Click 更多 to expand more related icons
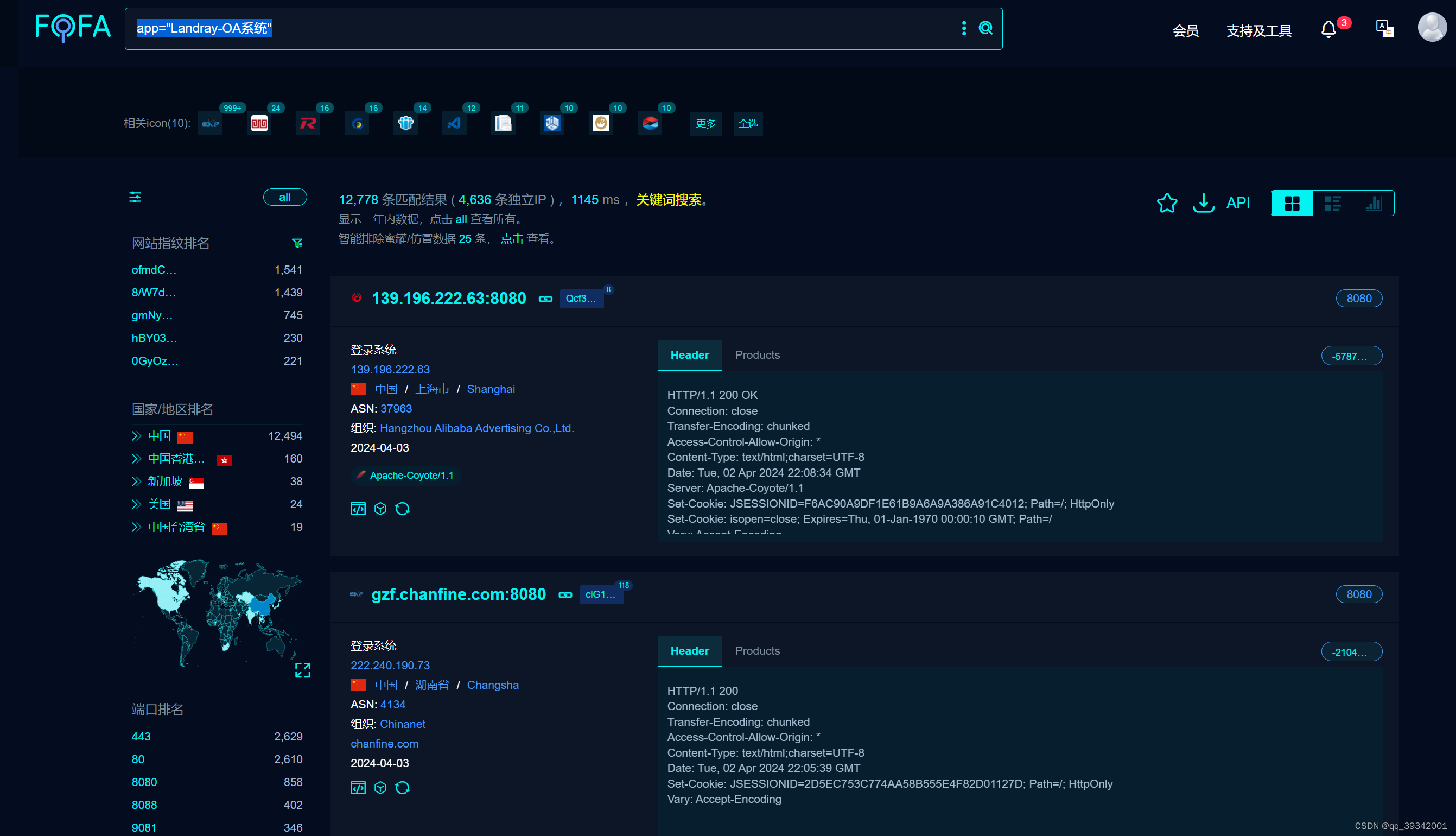This screenshot has height=836, width=1456. (705, 123)
